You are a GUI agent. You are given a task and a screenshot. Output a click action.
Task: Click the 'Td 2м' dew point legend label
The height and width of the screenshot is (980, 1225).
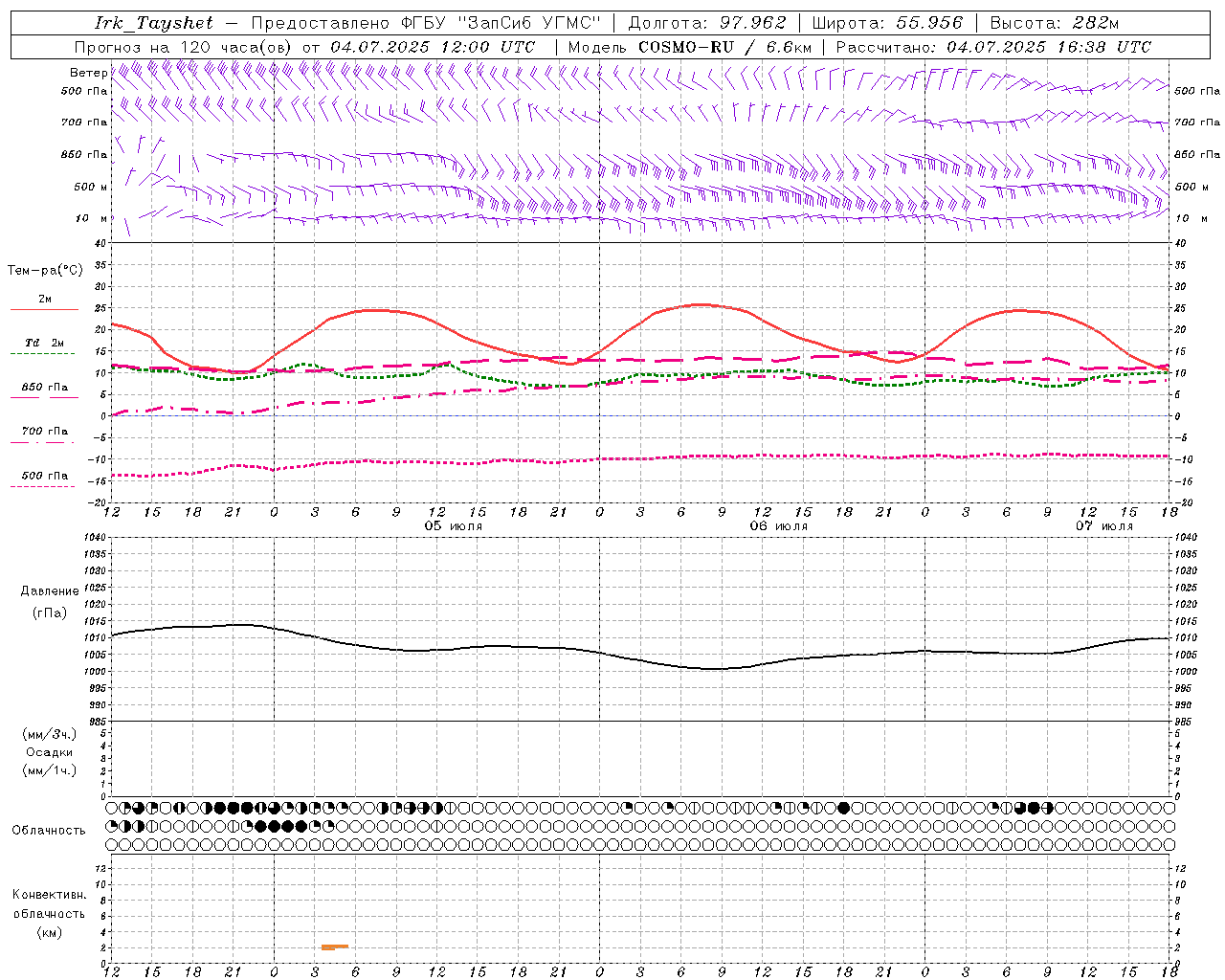tap(45, 343)
